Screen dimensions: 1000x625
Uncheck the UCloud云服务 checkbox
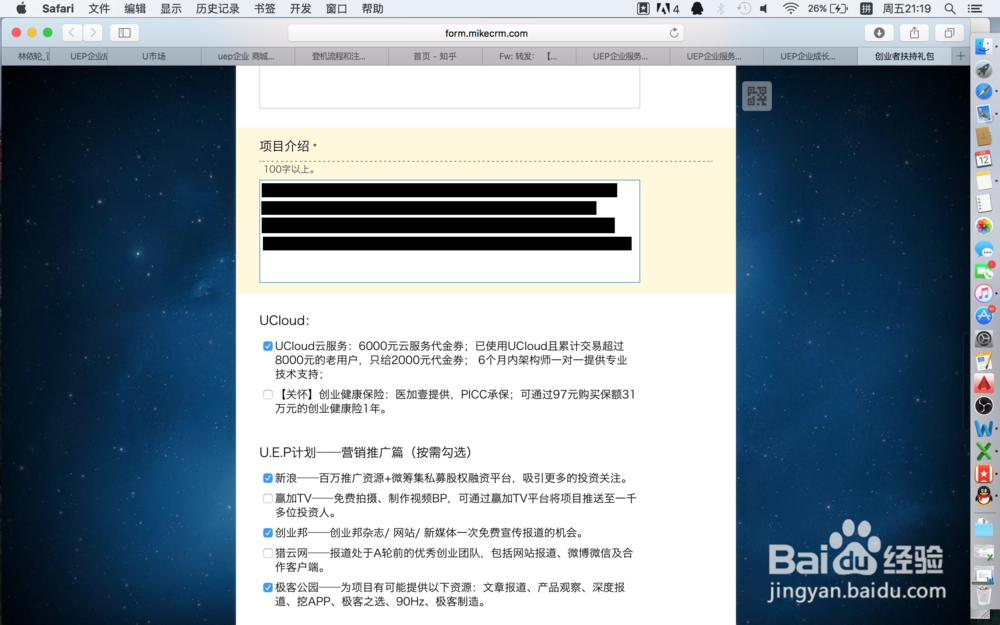pyautogui.click(x=268, y=346)
